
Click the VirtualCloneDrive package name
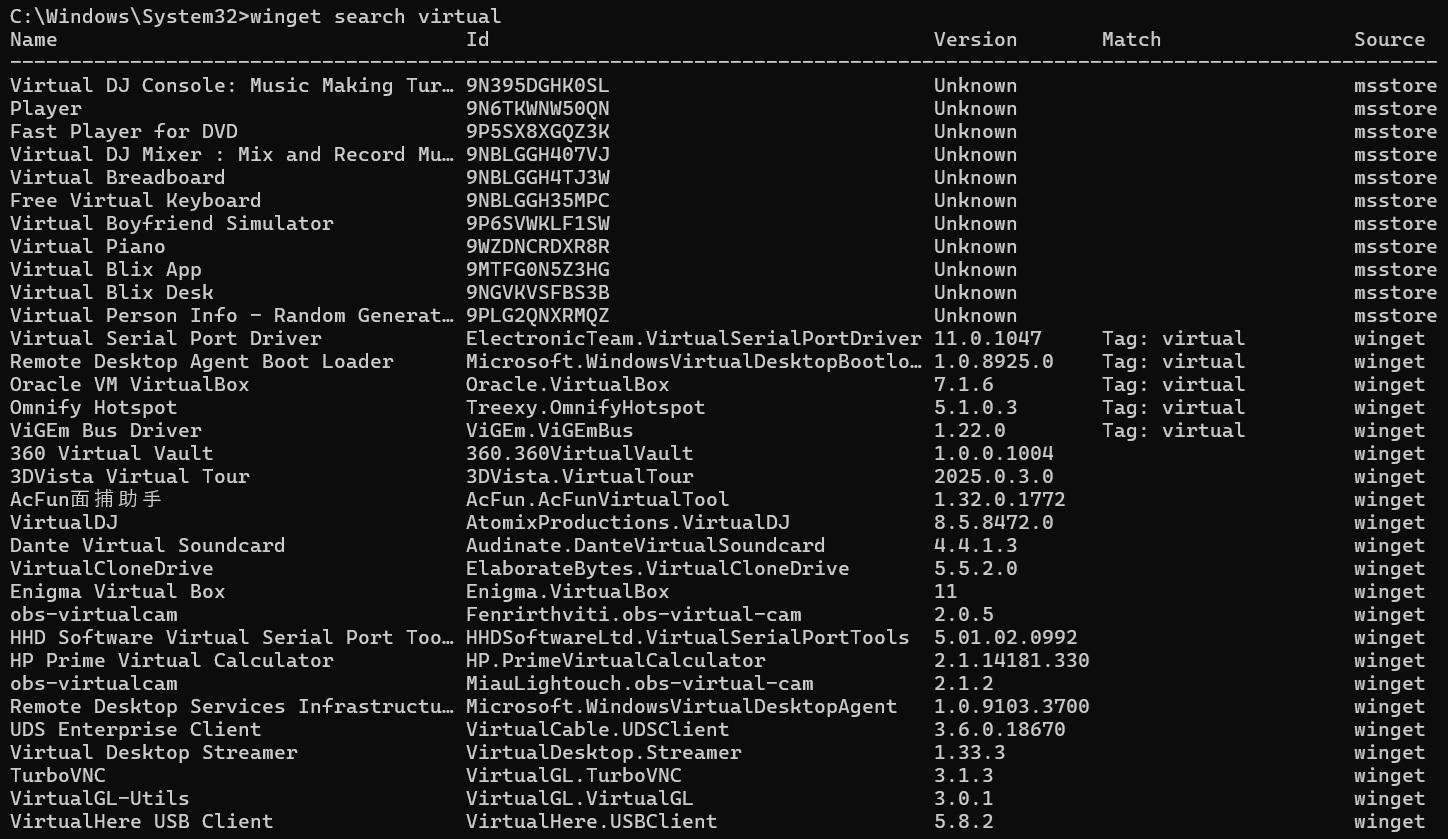[112, 568]
